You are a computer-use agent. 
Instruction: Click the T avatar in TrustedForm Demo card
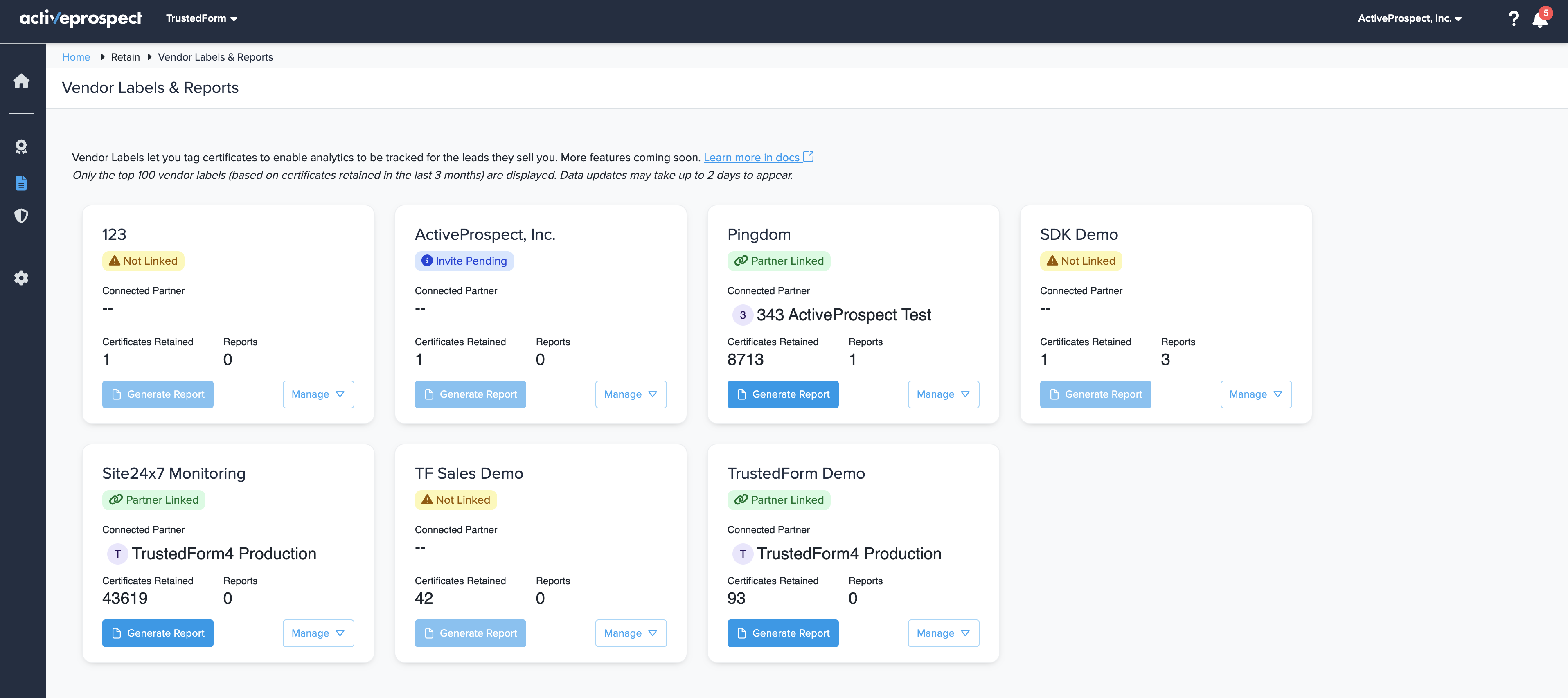pos(743,554)
